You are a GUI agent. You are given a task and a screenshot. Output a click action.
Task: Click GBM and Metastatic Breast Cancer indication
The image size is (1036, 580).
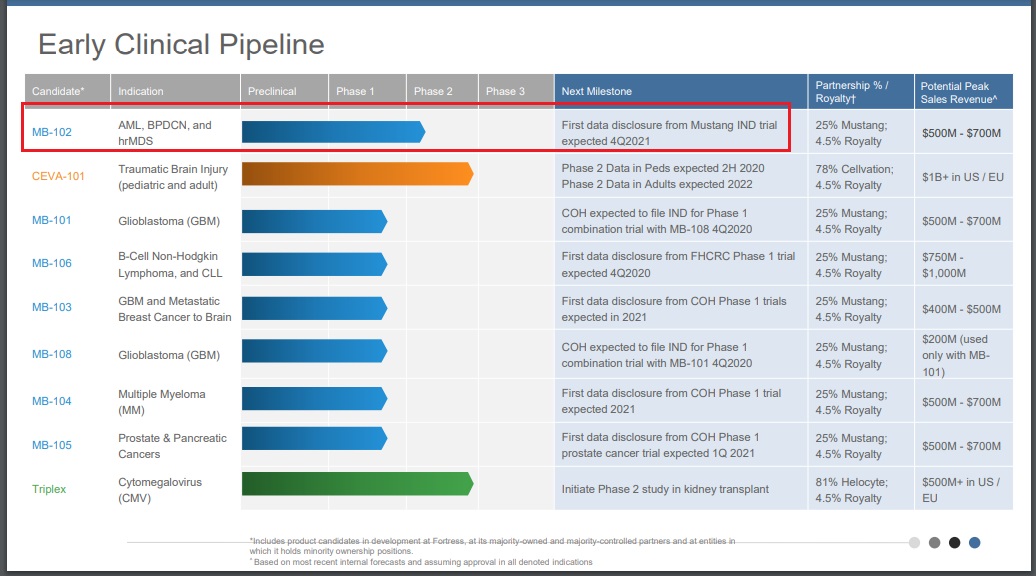175,309
